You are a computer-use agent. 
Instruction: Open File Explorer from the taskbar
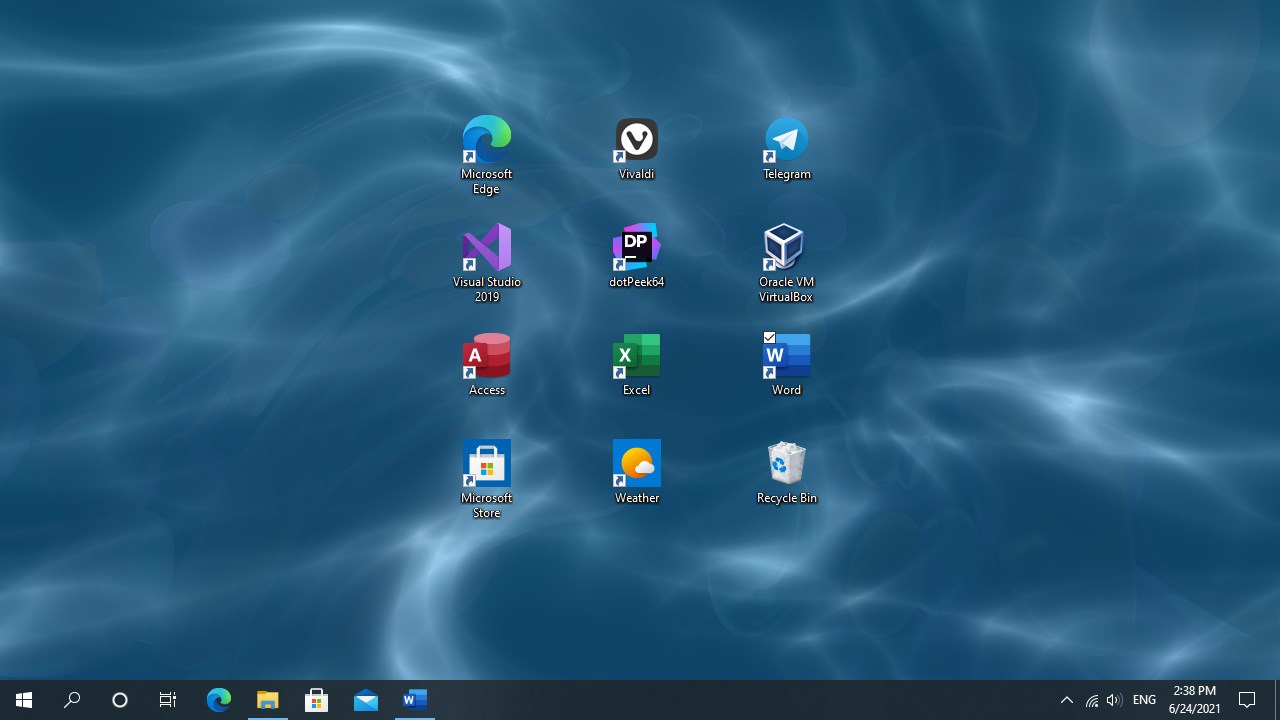(267, 700)
